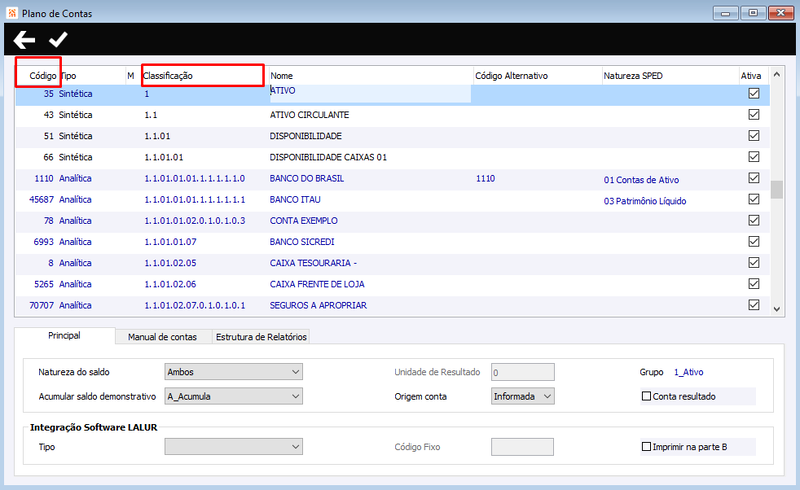Click the scrollbar down arrow

(777, 309)
